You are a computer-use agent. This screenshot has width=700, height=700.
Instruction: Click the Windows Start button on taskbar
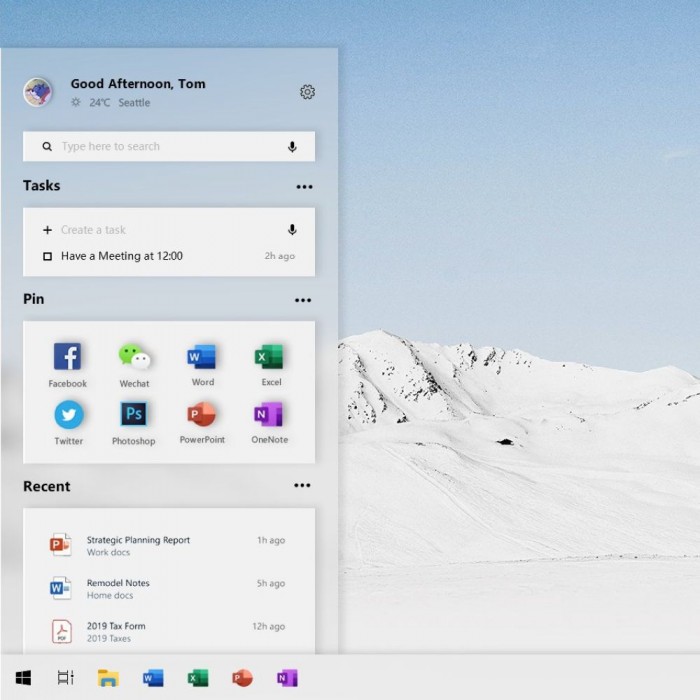[23, 678]
